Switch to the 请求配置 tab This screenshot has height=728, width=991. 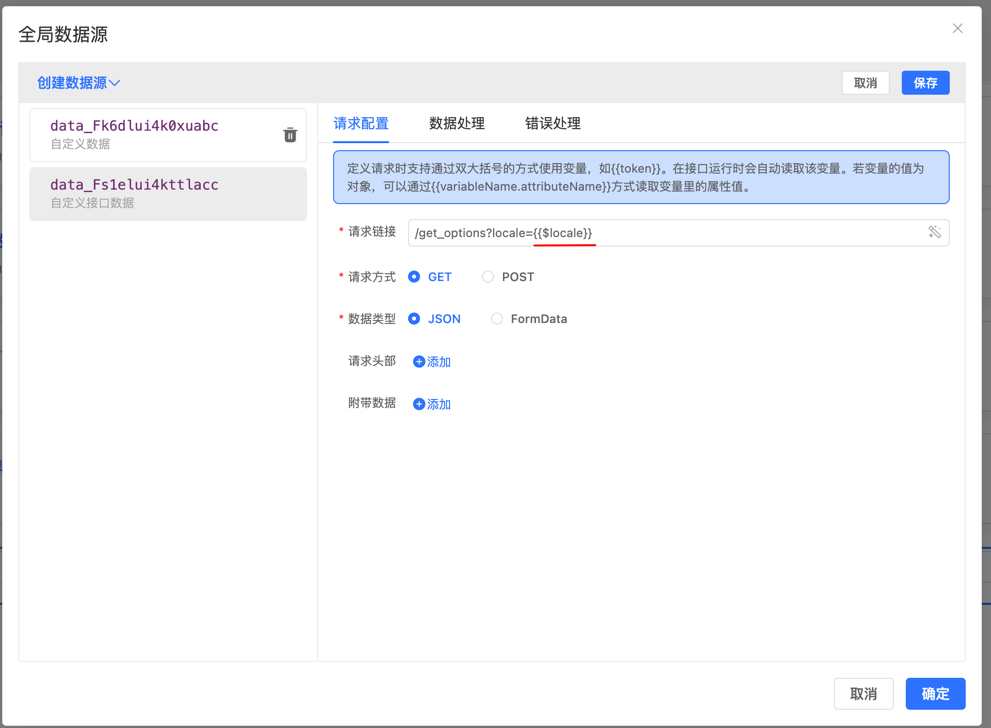(361, 124)
